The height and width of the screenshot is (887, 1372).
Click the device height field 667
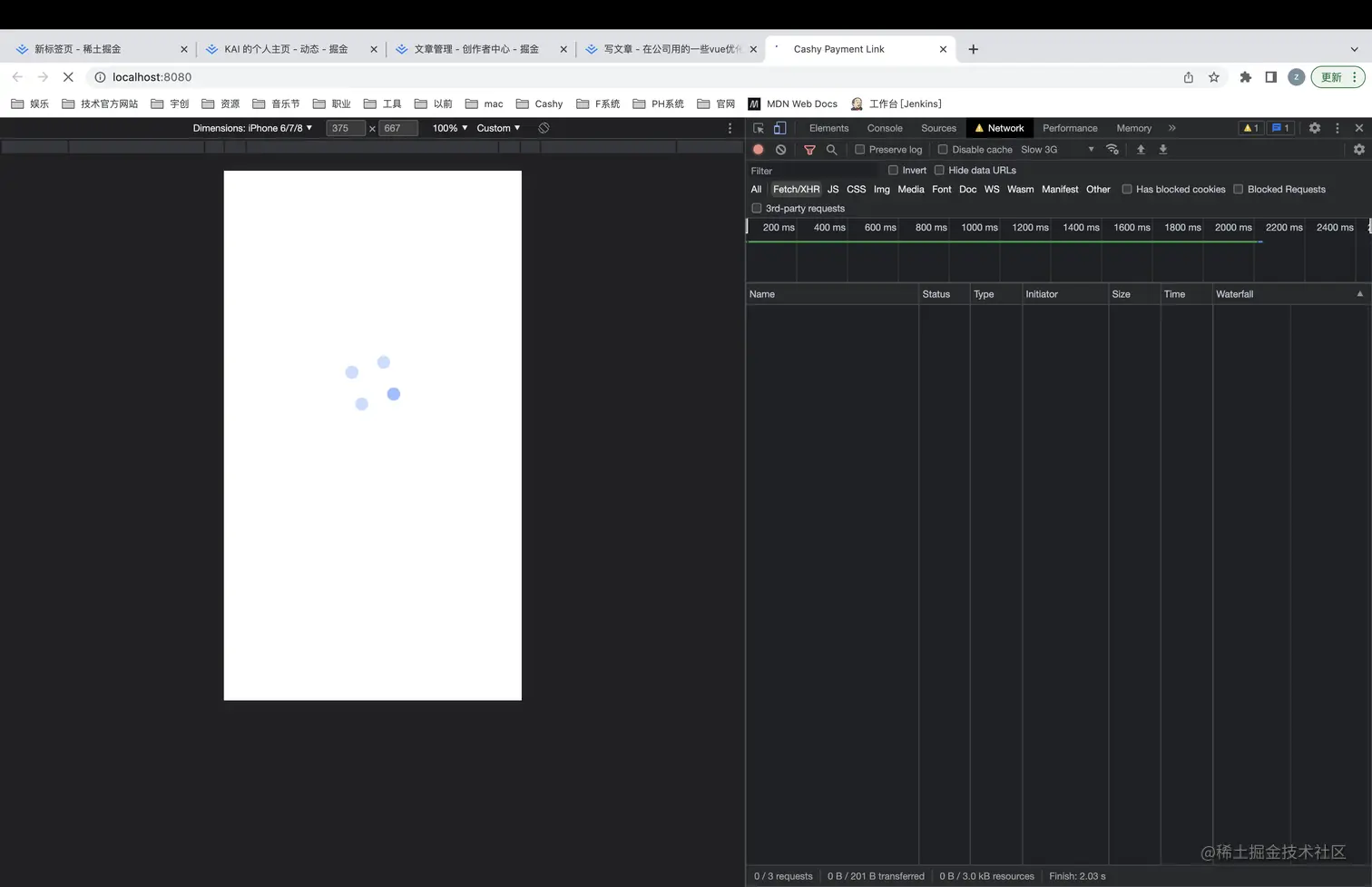click(x=397, y=128)
